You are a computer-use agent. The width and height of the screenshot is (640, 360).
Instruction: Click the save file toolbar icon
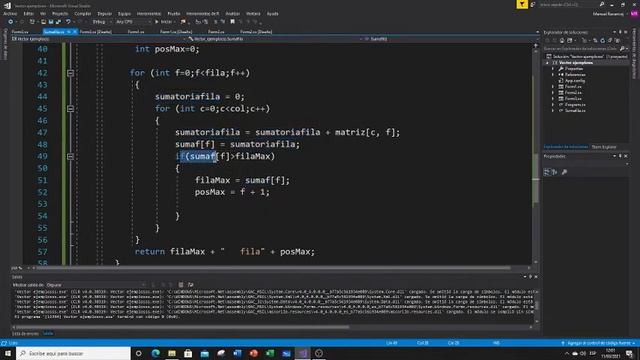pos(51,22)
